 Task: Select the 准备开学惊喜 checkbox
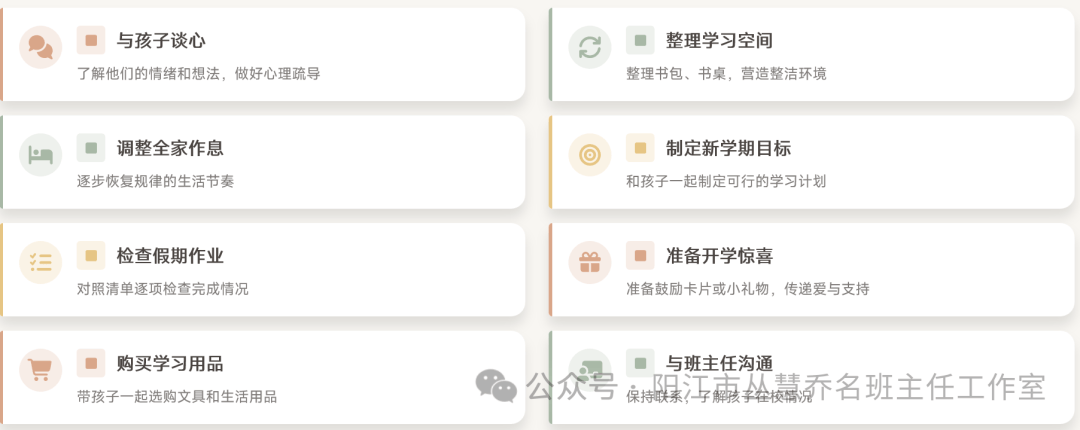tap(640, 256)
